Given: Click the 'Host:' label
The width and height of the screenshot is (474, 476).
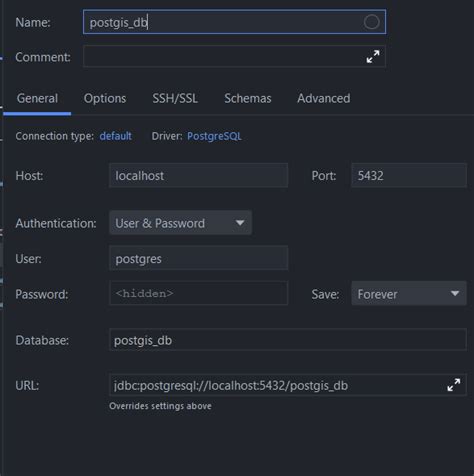Looking at the screenshot, I should [29, 176].
